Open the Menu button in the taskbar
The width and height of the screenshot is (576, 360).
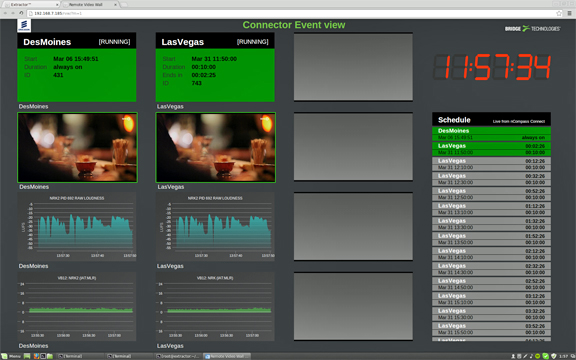(11, 356)
